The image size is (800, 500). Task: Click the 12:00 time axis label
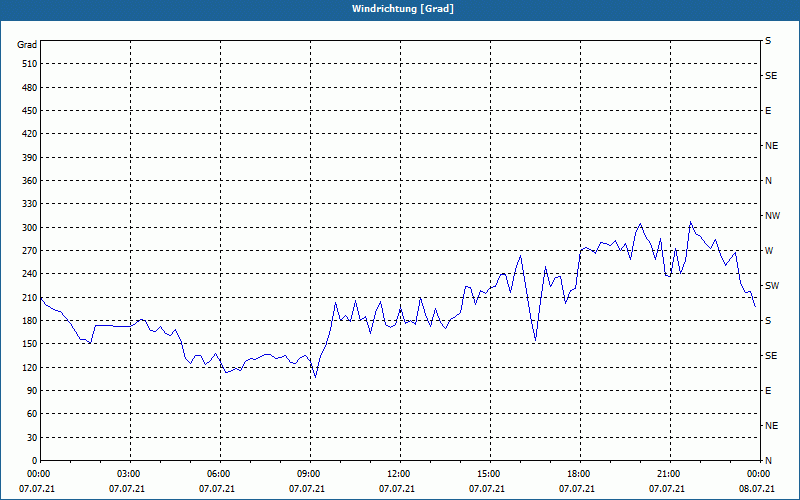[x=400, y=473]
